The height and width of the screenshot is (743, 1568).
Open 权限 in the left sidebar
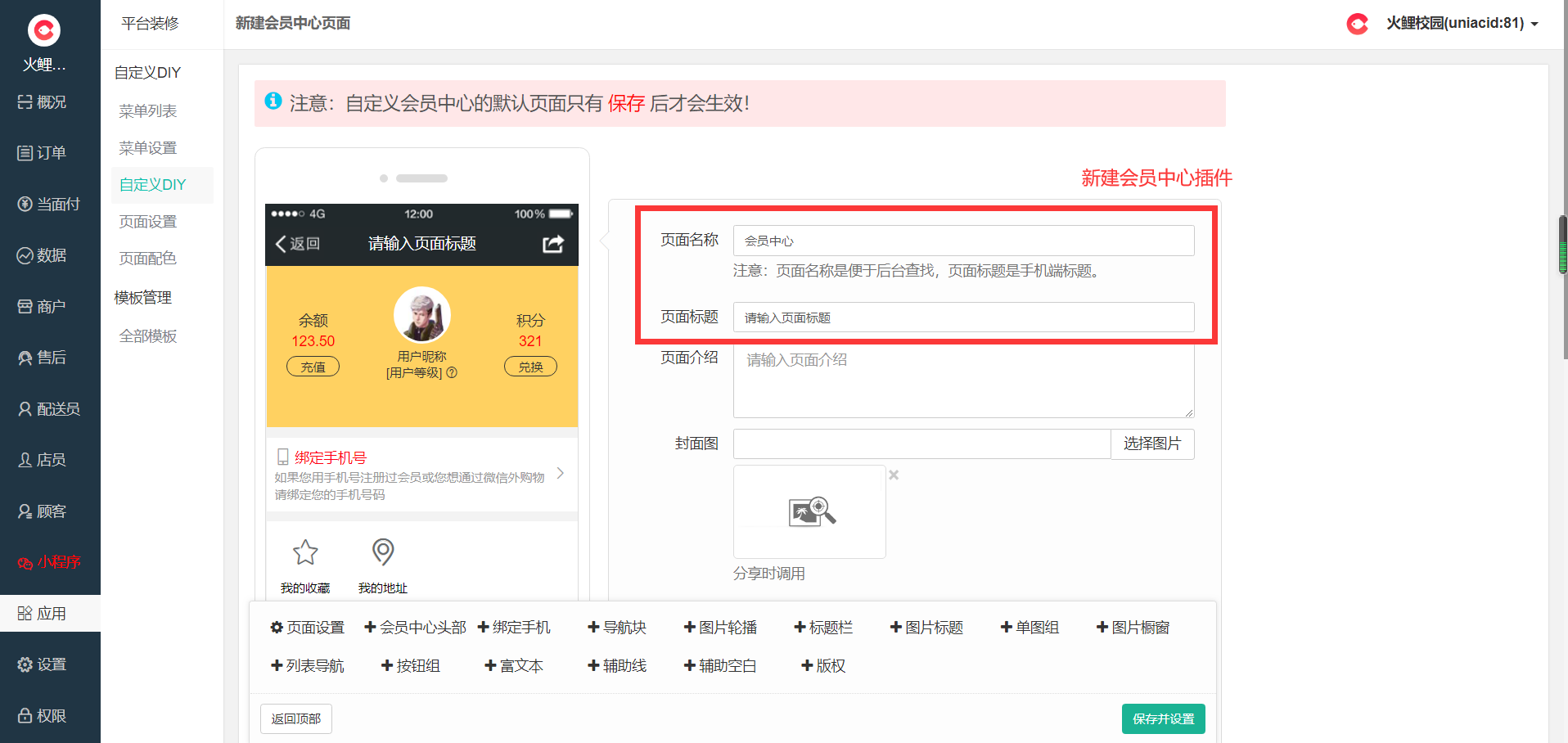coord(42,716)
